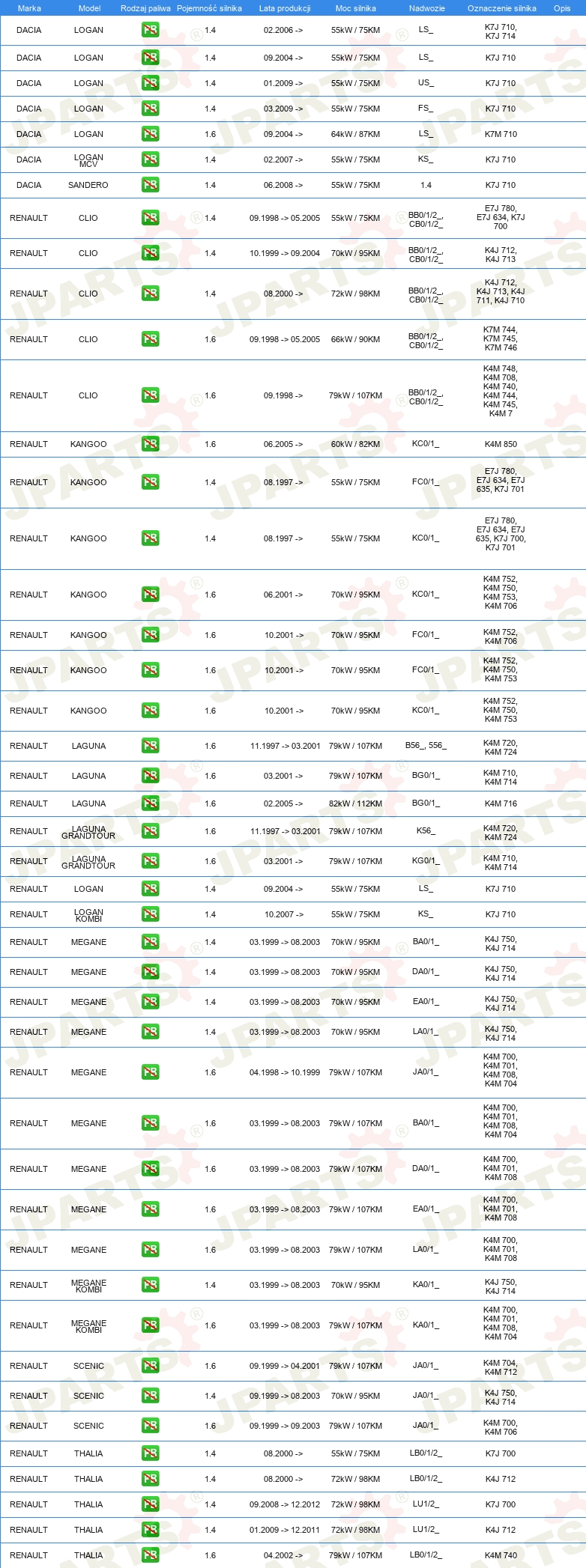Select the 04.1998 -> 10.1999 date cell
The image size is (586, 1568).
[285, 1072]
